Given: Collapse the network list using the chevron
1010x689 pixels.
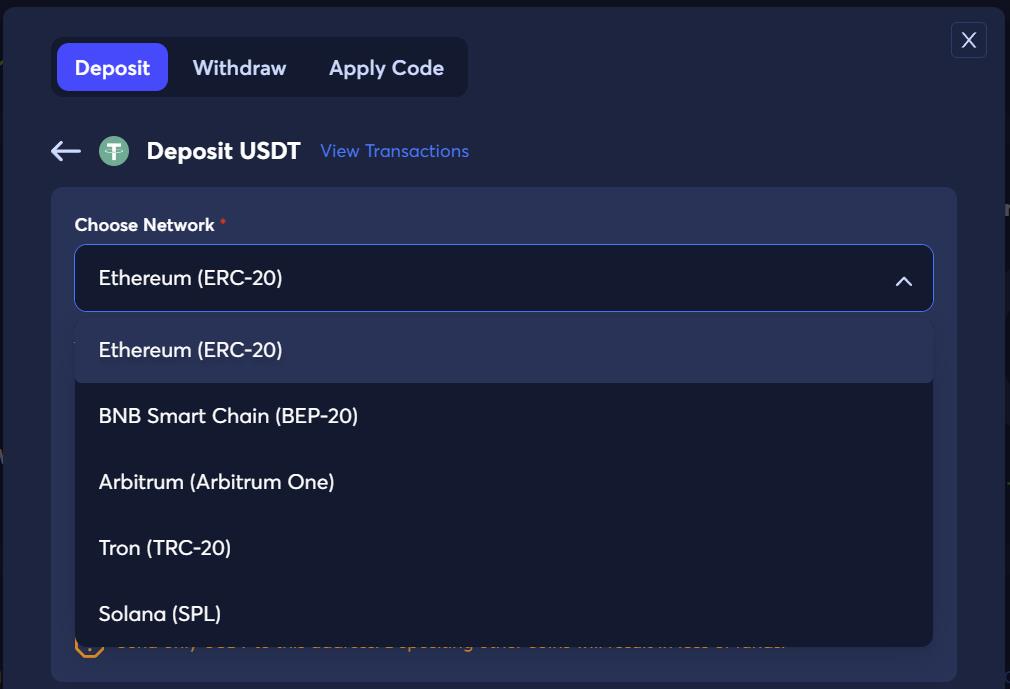Looking at the screenshot, I should pyautogui.click(x=904, y=281).
